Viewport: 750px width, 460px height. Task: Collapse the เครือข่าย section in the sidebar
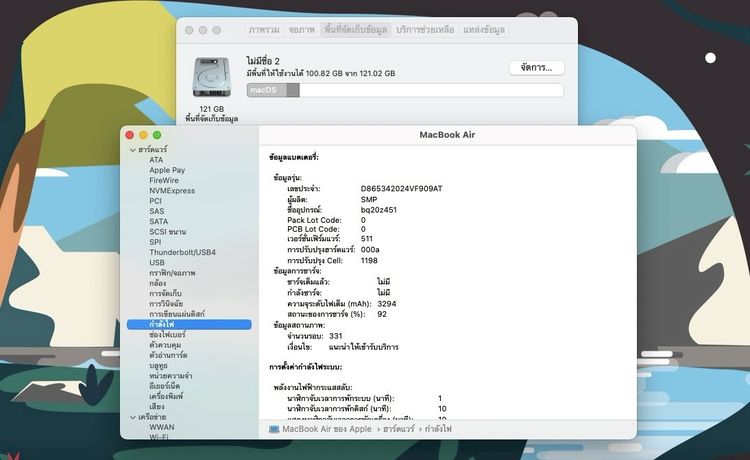pos(132,417)
